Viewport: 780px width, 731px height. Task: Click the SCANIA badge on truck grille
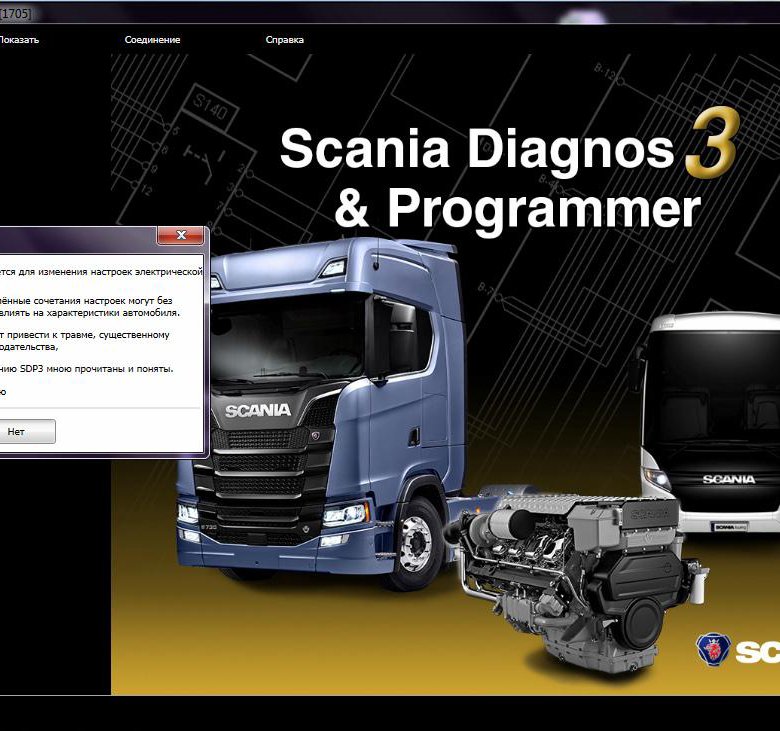click(x=257, y=410)
